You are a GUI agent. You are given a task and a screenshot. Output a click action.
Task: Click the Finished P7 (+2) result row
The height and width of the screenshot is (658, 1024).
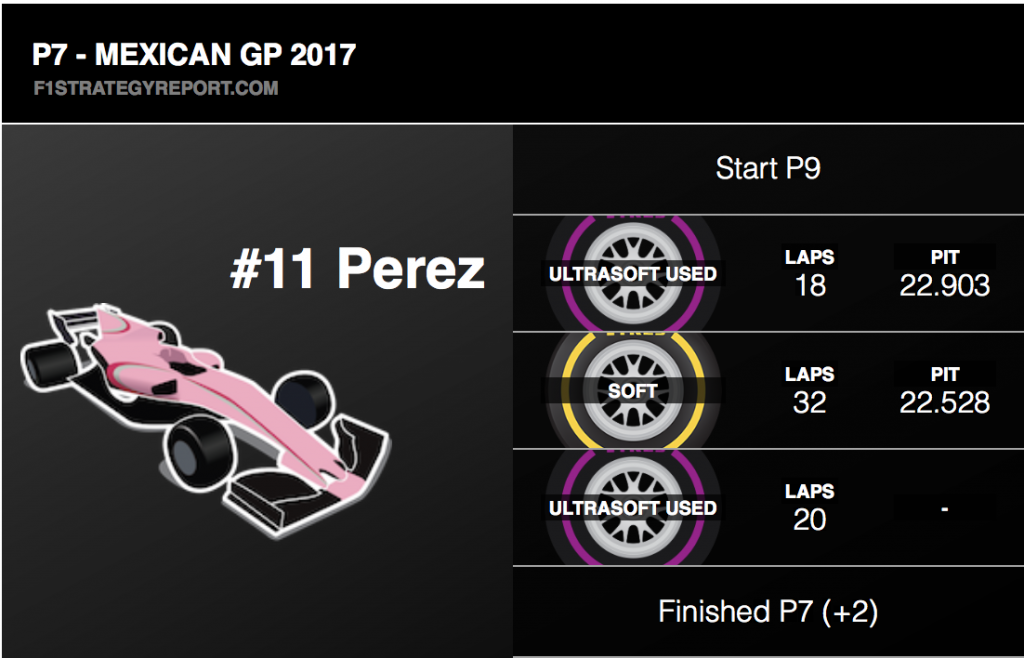(x=768, y=612)
